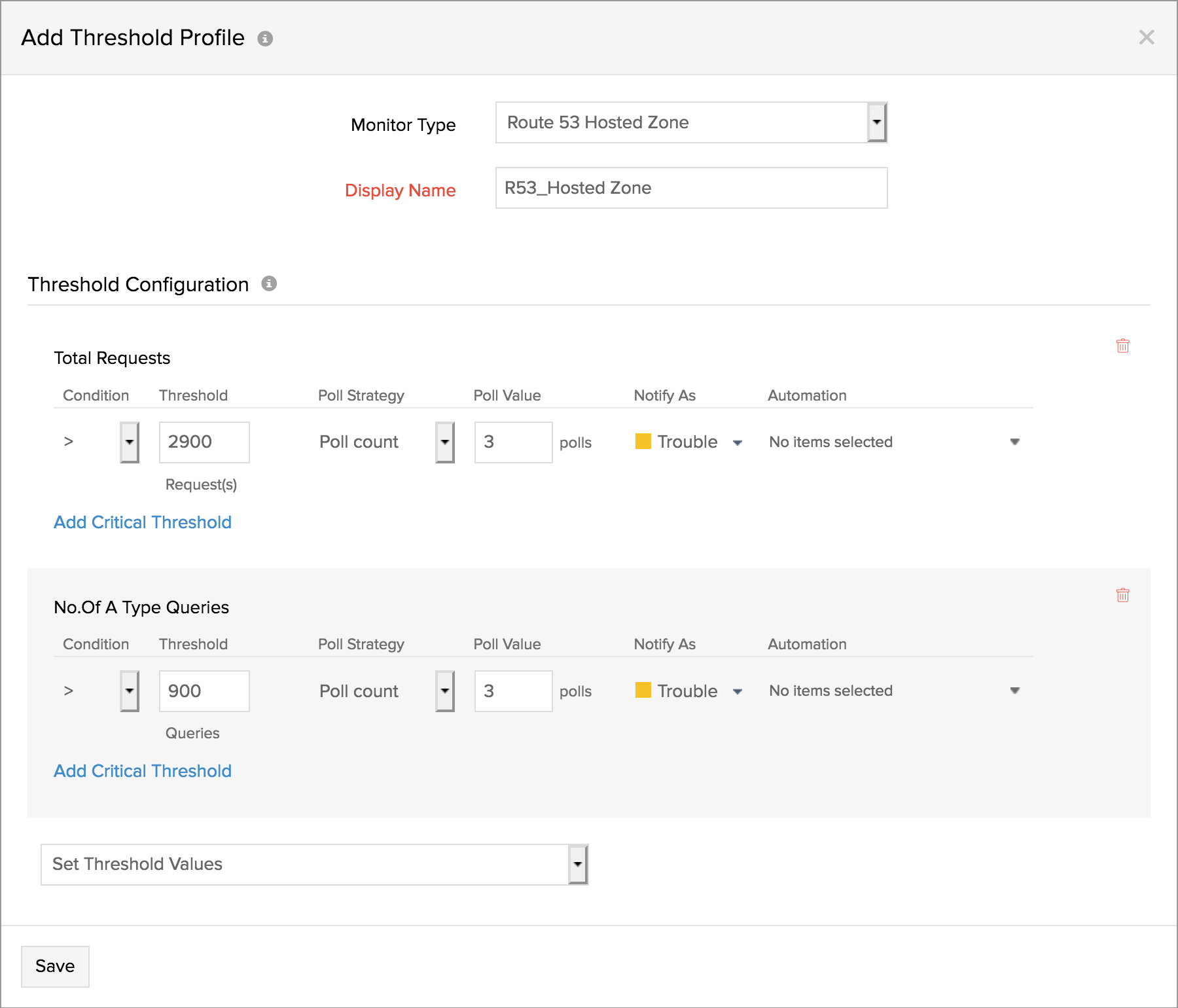Save the threshold profile

pos(55,966)
